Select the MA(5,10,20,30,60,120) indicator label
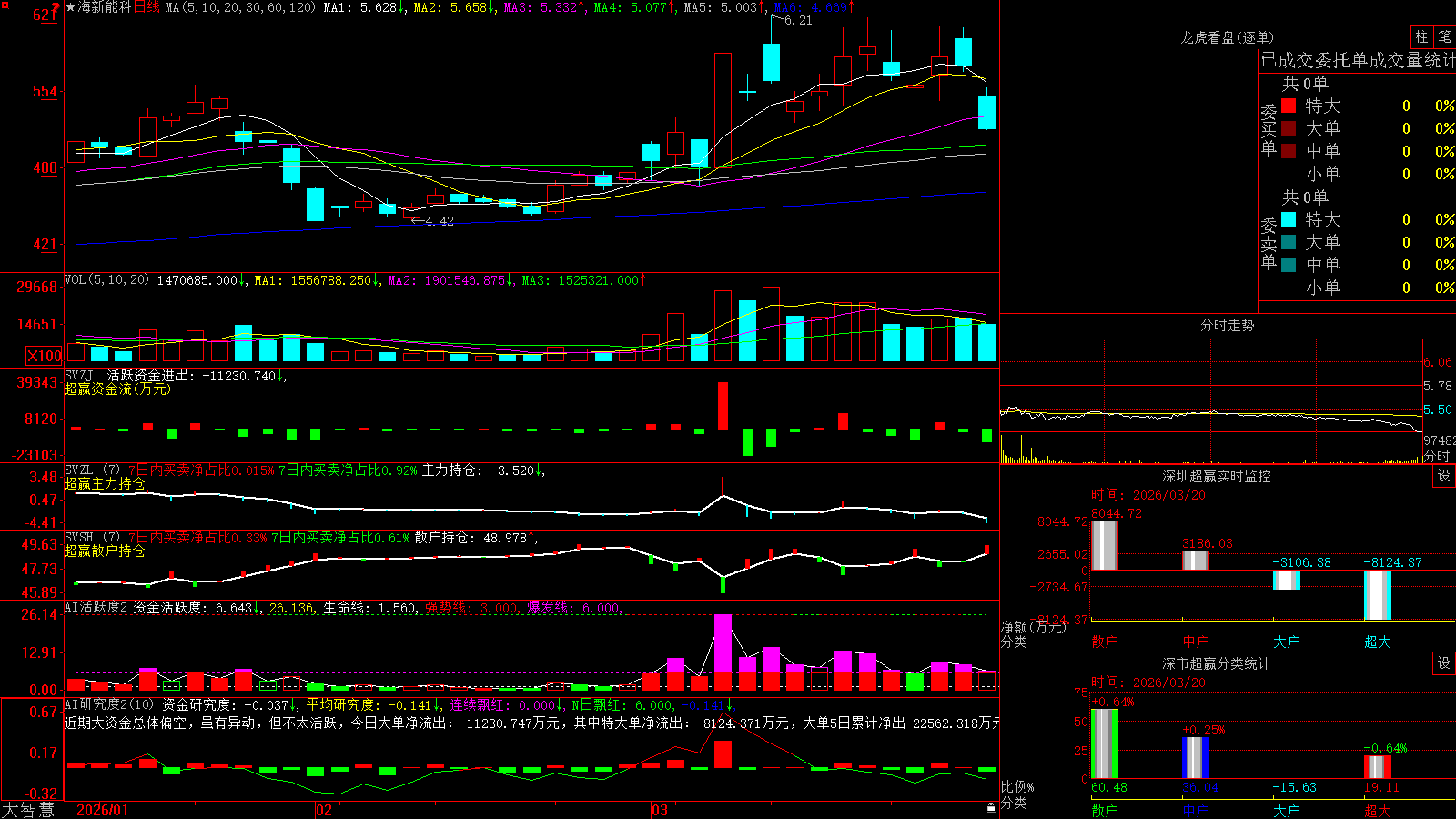1456x819 pixels. (240, 7)
